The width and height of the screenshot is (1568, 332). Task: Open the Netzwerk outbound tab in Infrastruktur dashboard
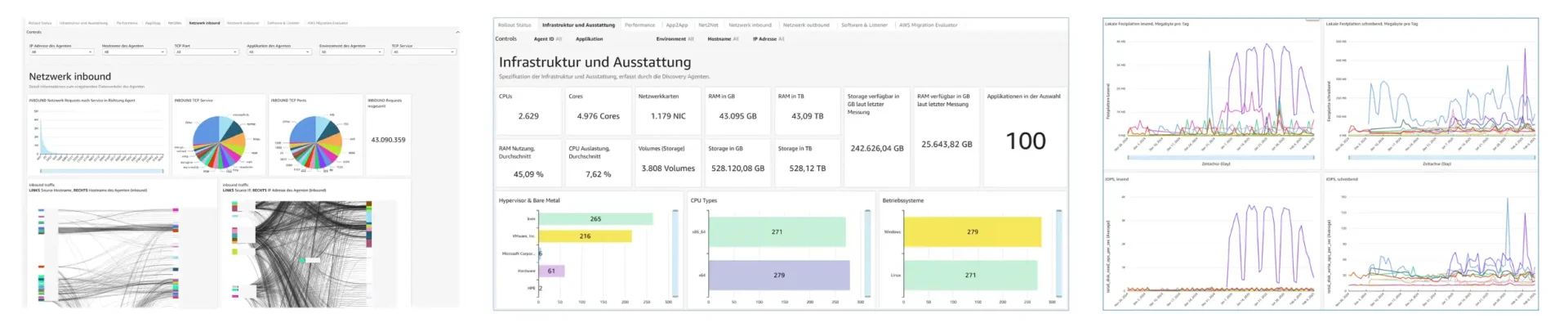(805, 25)
